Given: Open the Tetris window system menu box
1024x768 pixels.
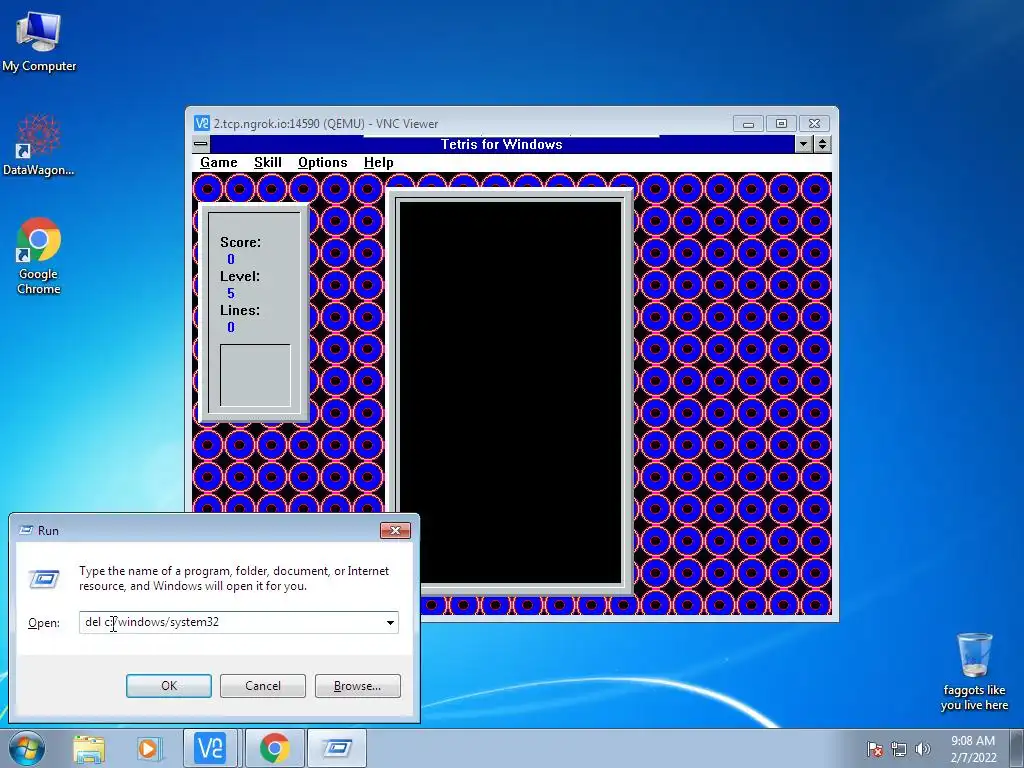Looking at the screenshot, I should click(x=201, y=144).
